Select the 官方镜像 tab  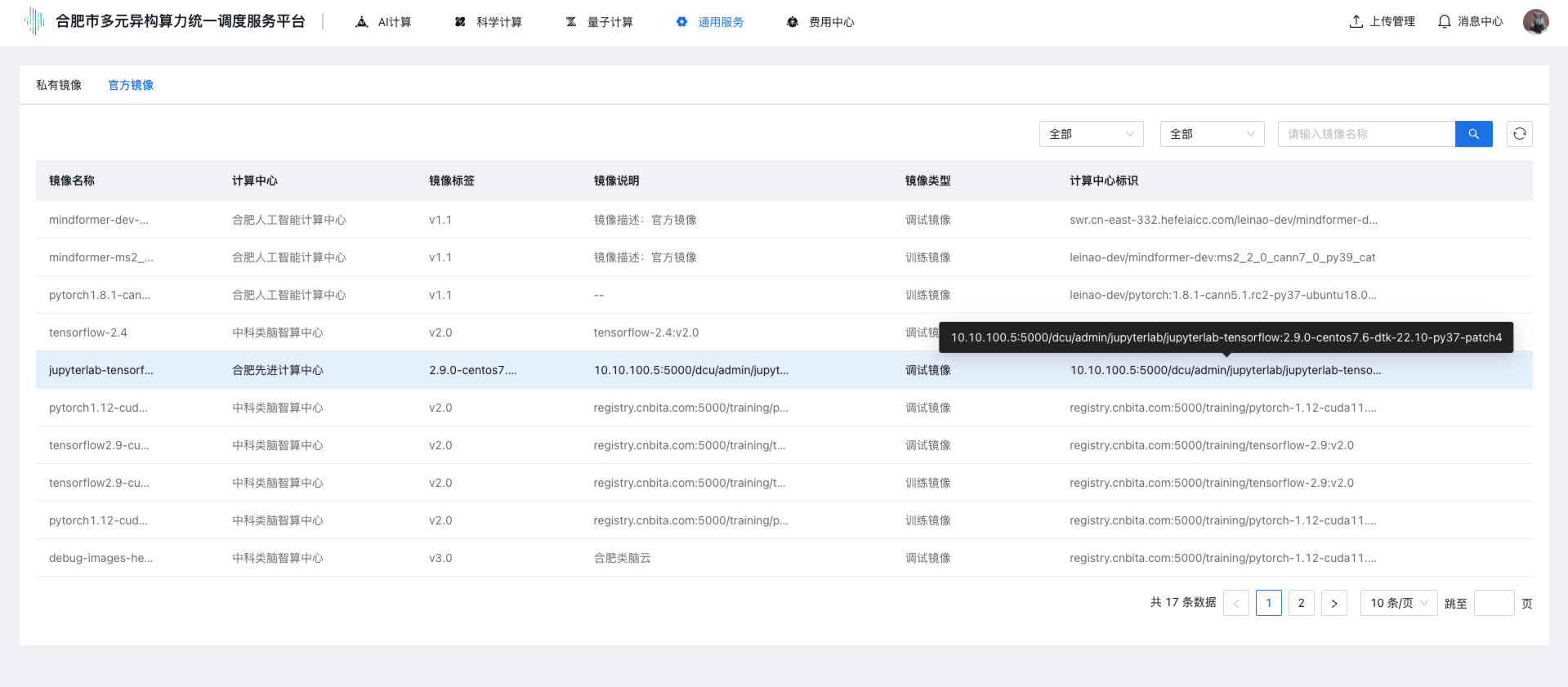click(131, 85)
